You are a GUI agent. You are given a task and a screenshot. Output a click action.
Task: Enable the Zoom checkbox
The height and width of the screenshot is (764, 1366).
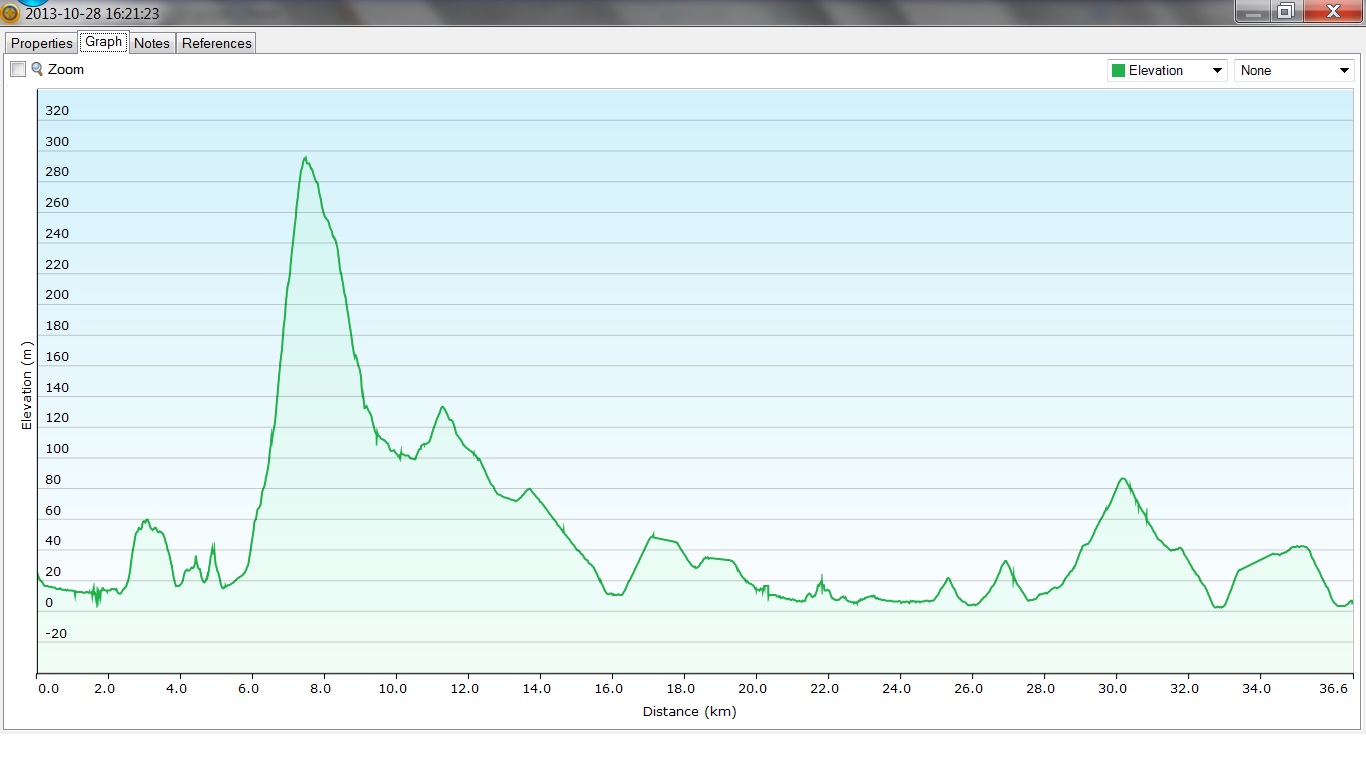click(18, 69)
